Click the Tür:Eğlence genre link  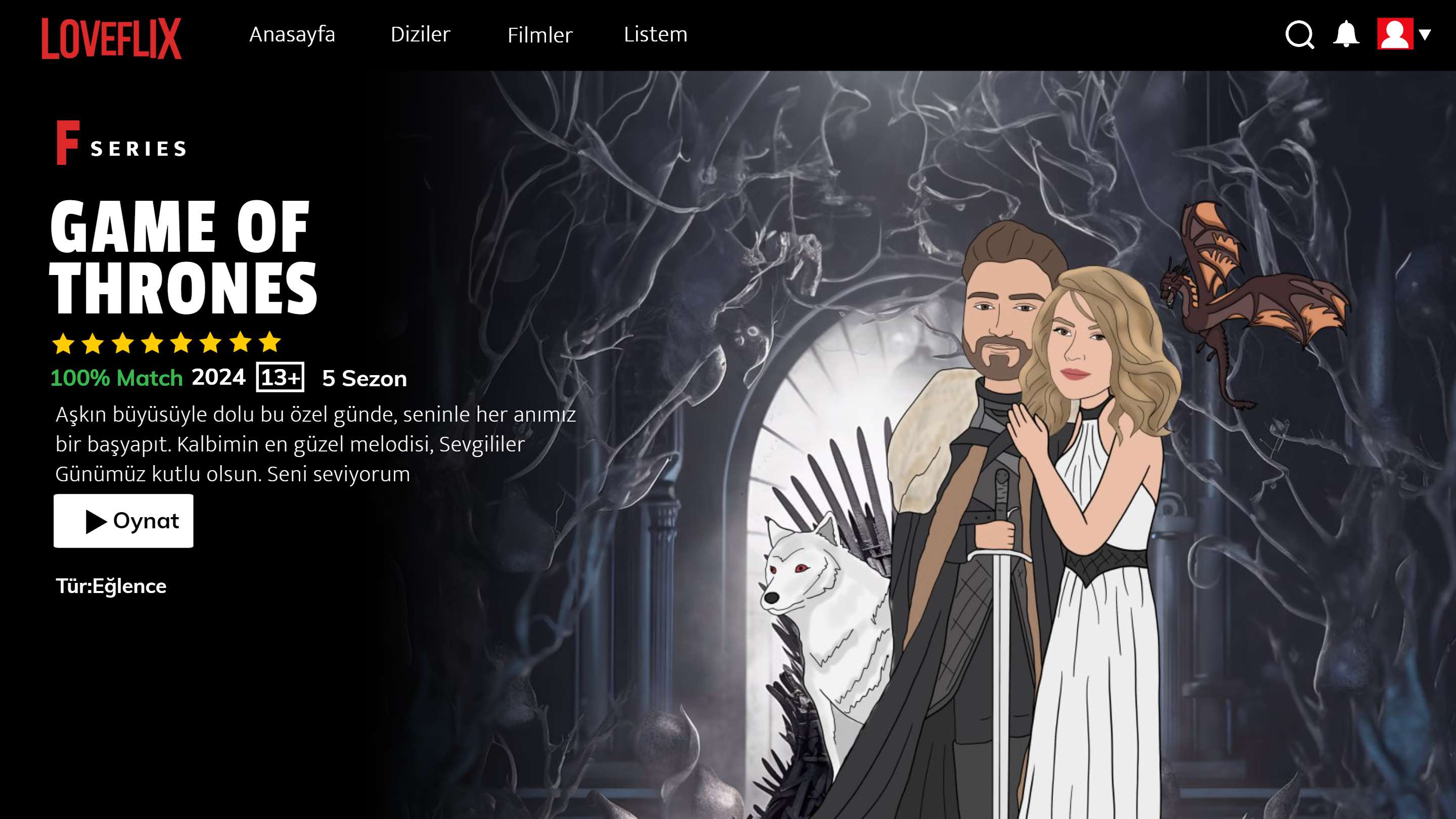coord(111,586)
